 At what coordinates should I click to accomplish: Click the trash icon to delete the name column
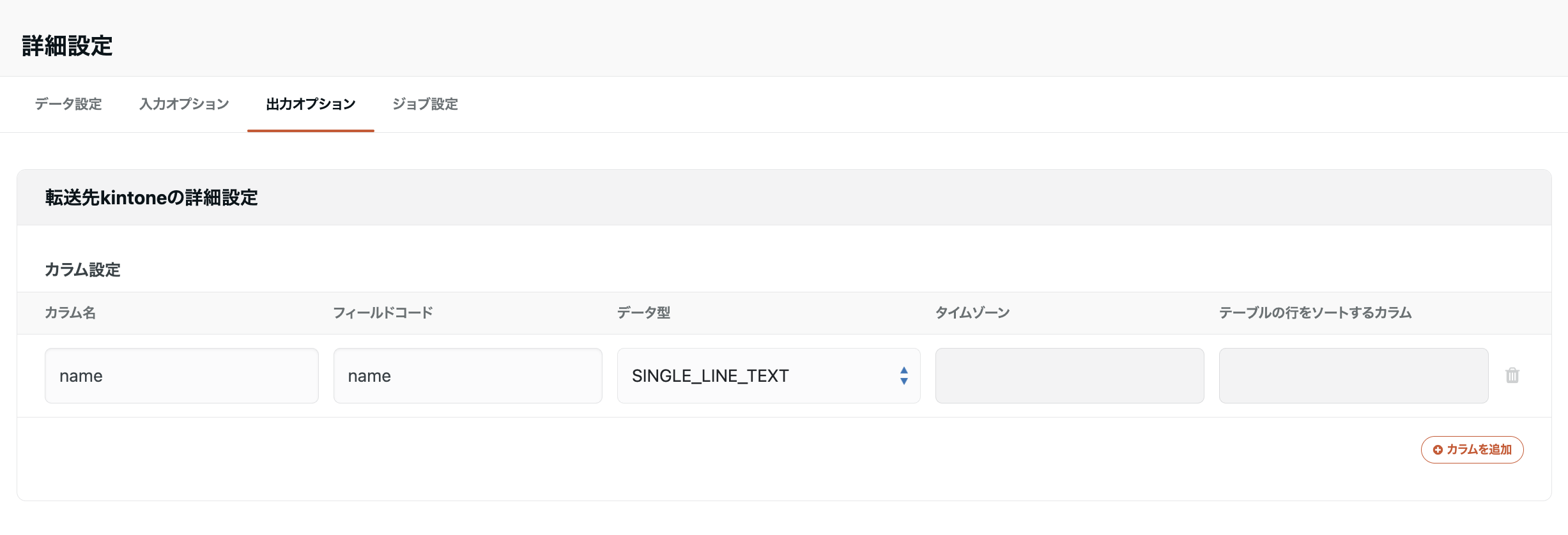[x=1511, y=375]
